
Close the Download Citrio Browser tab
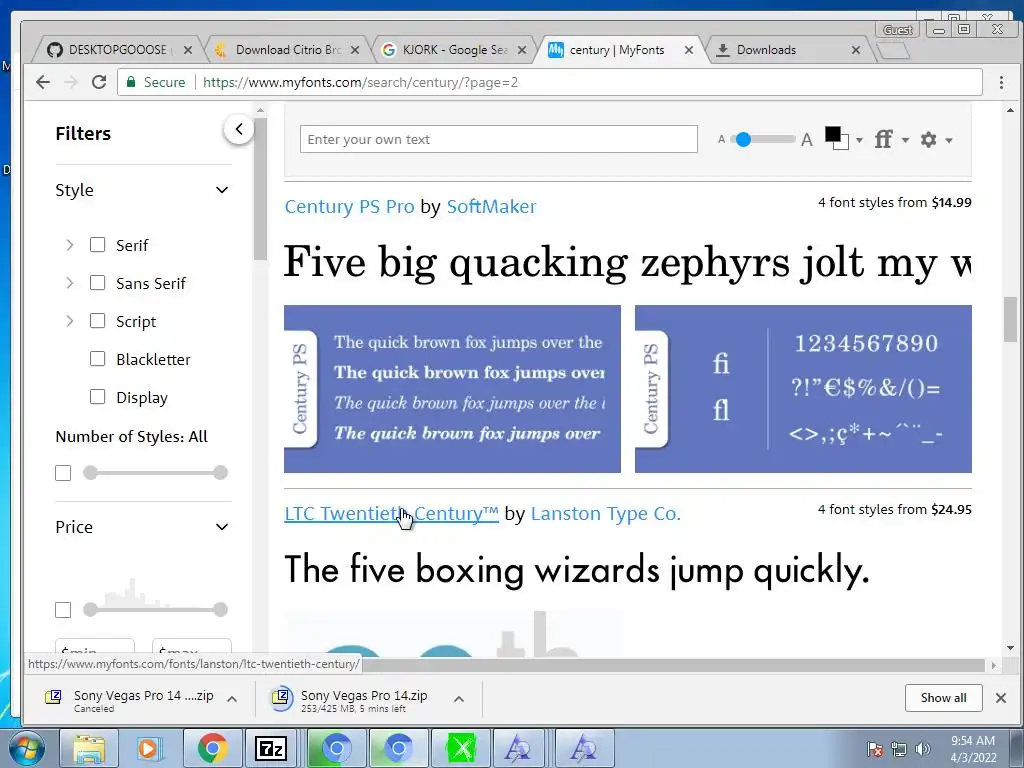[355, 50]
